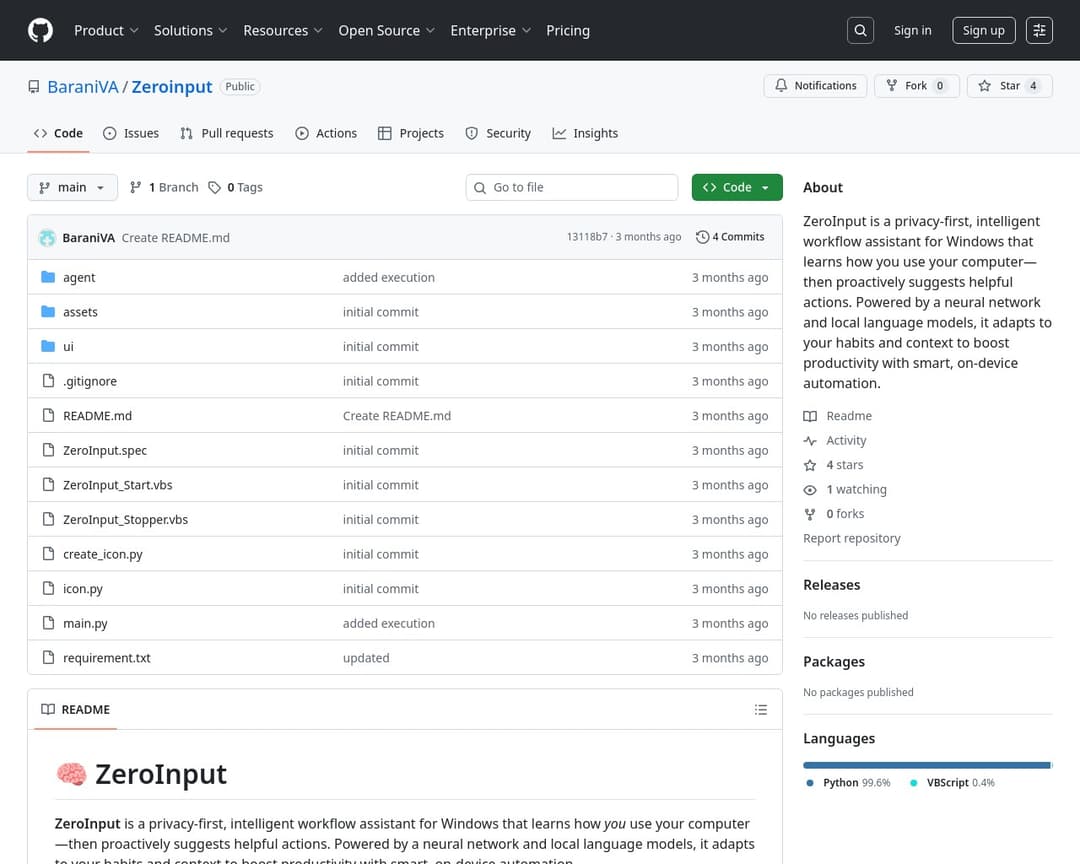Click the search magnifier icon

coord(860,30)
